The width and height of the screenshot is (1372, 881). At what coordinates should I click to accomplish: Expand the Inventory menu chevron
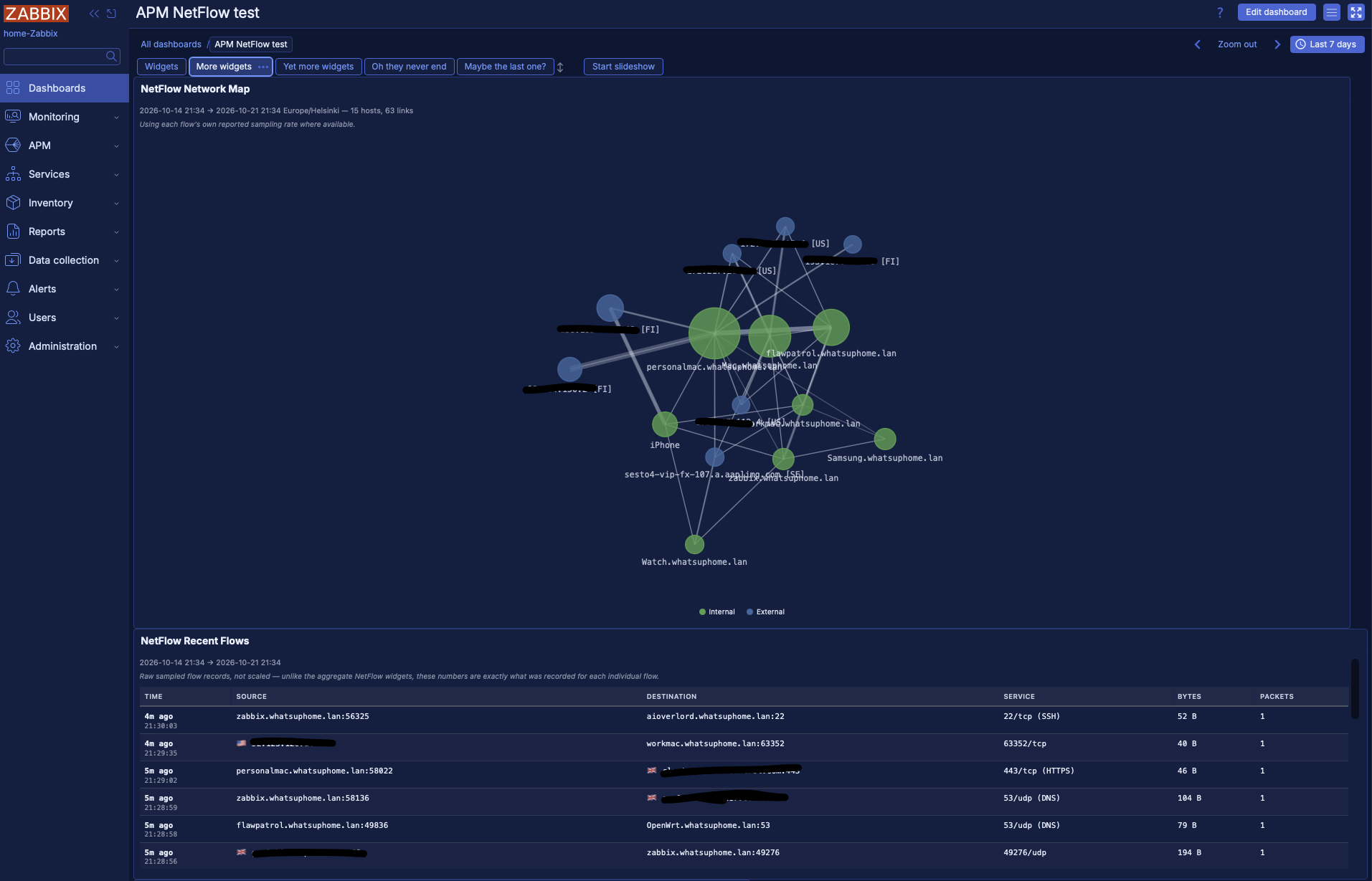(x=116, y=204)
